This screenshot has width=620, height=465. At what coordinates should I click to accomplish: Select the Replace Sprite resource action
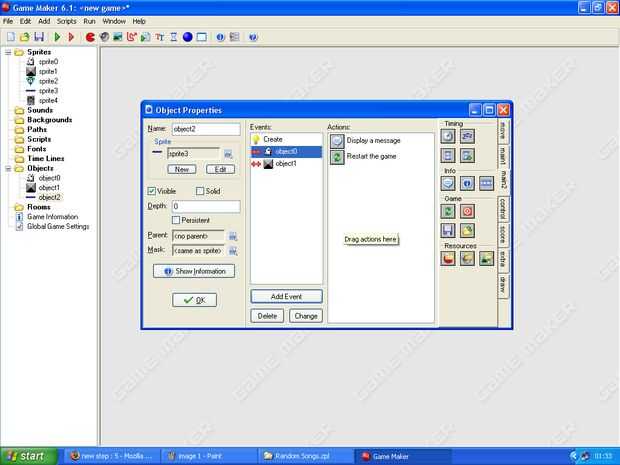coord(448,259)
